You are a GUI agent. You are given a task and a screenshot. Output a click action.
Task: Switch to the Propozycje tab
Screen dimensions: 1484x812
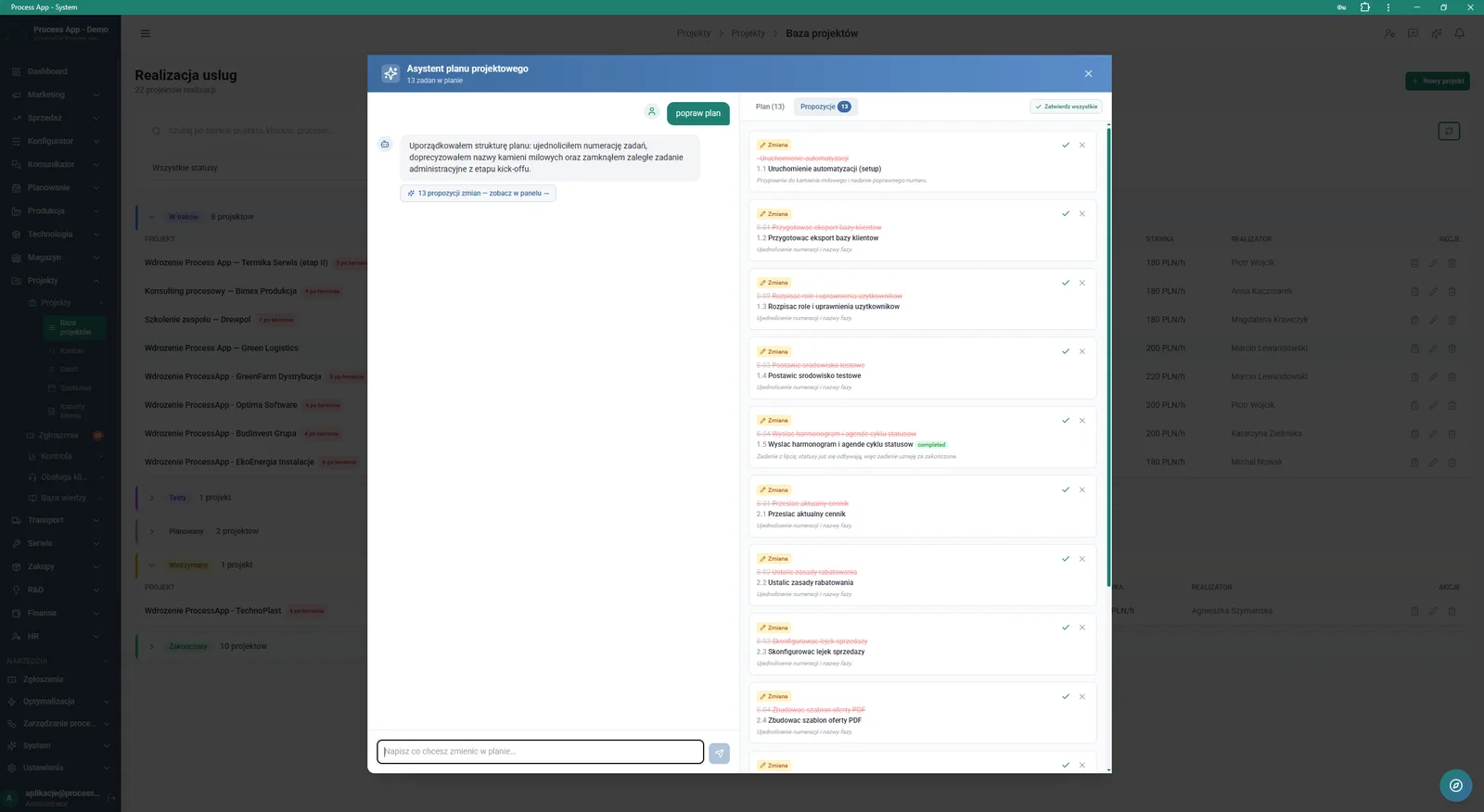point(825,107)
